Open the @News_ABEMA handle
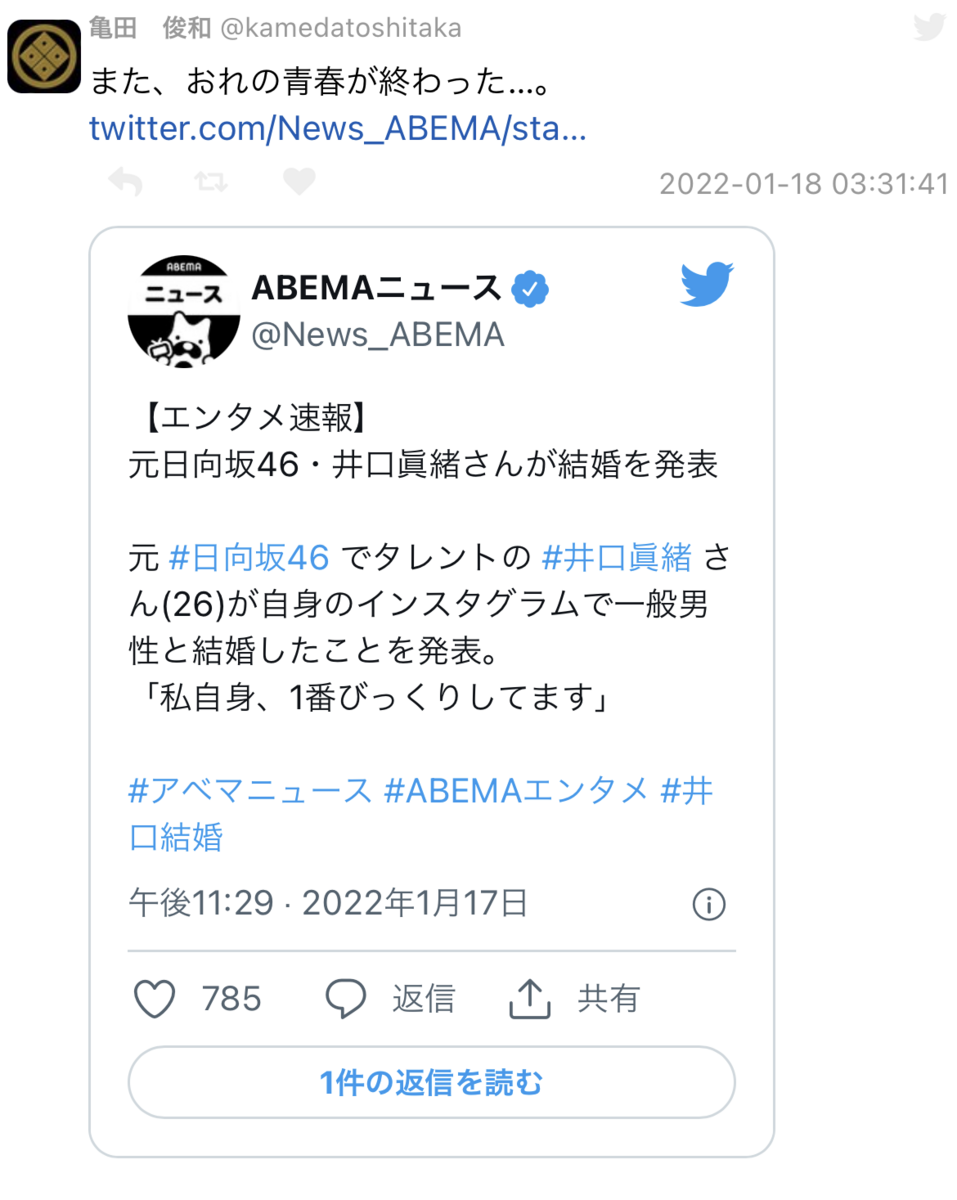The image size is (957, 1200). click(378, 335)
